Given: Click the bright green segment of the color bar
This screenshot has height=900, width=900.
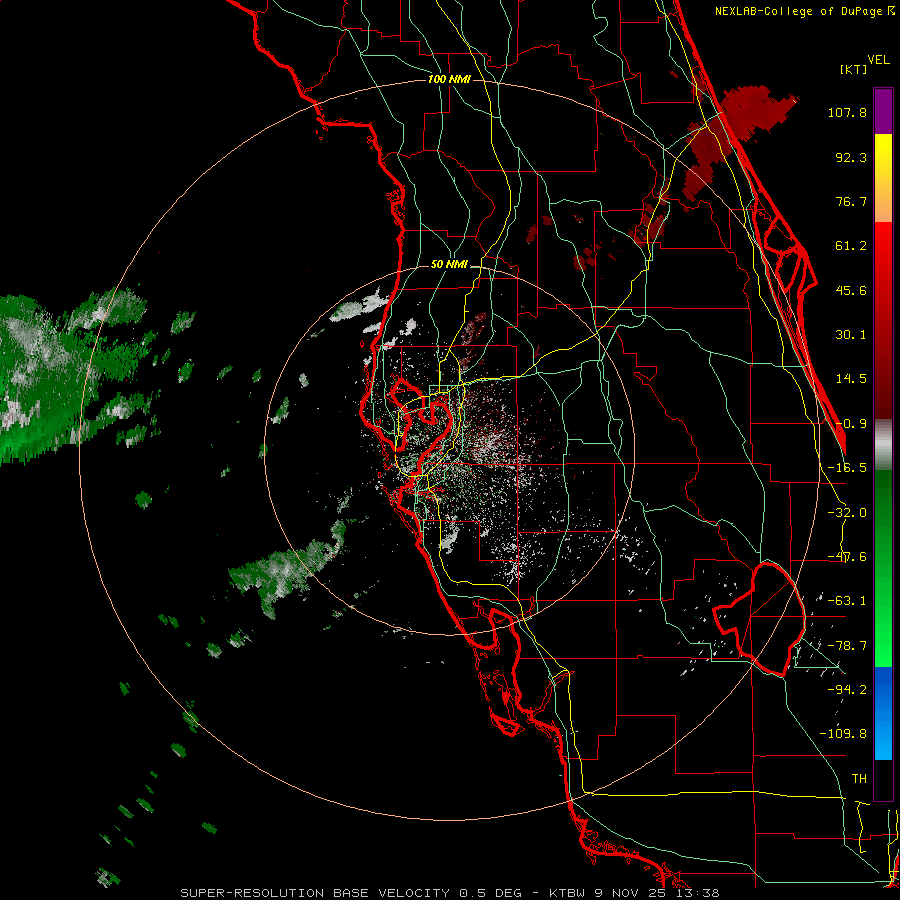Looking at the screenshot, I should pos(883,568).
